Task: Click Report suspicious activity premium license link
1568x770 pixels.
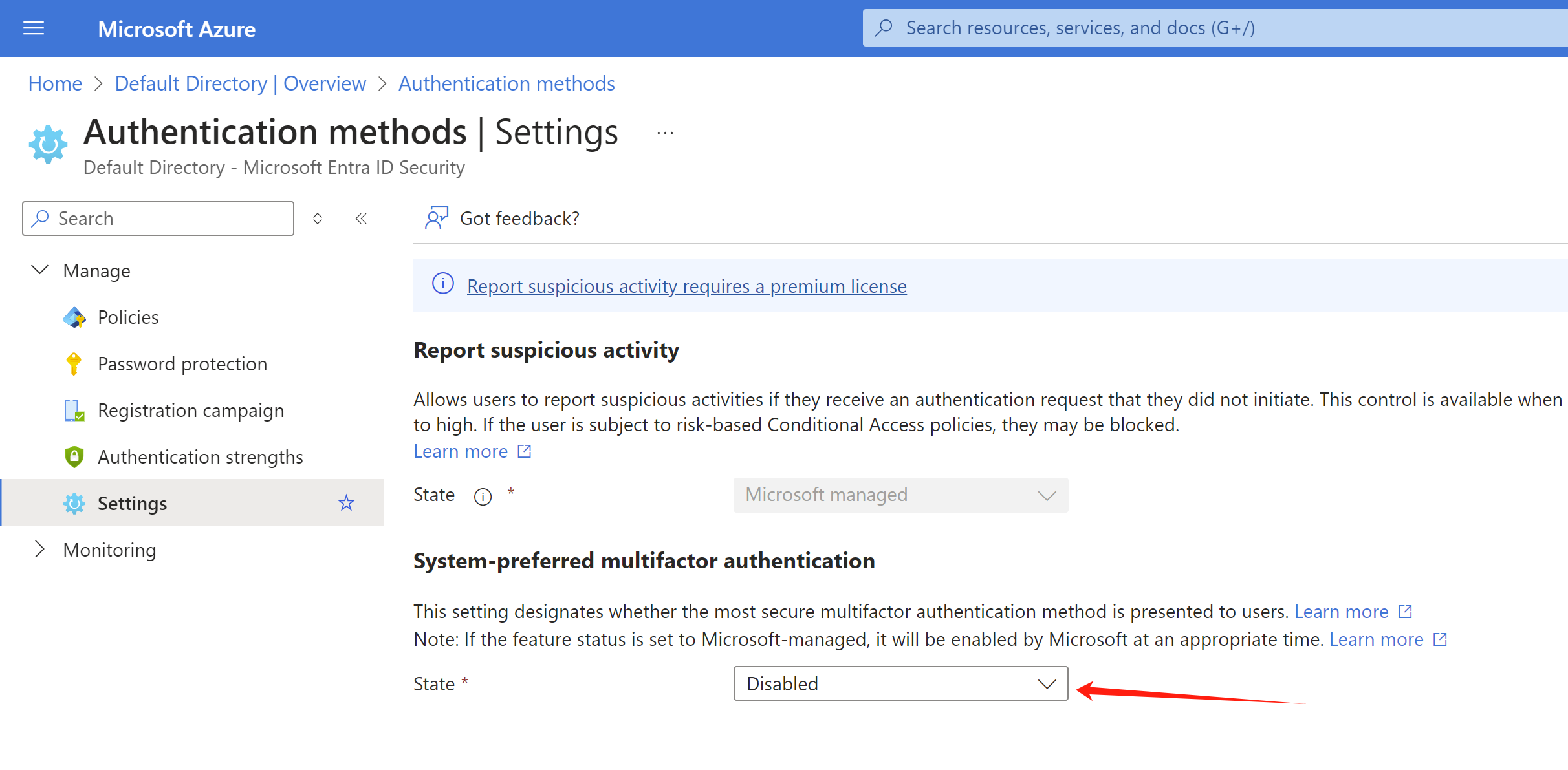Action: pyautogui.click(x=686, y=286)
